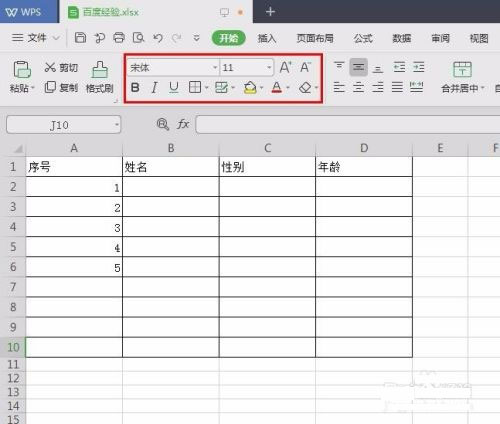Open the 页面布局 ribbon tab
The image size is (500, 424).
click(x=315, y=38)
